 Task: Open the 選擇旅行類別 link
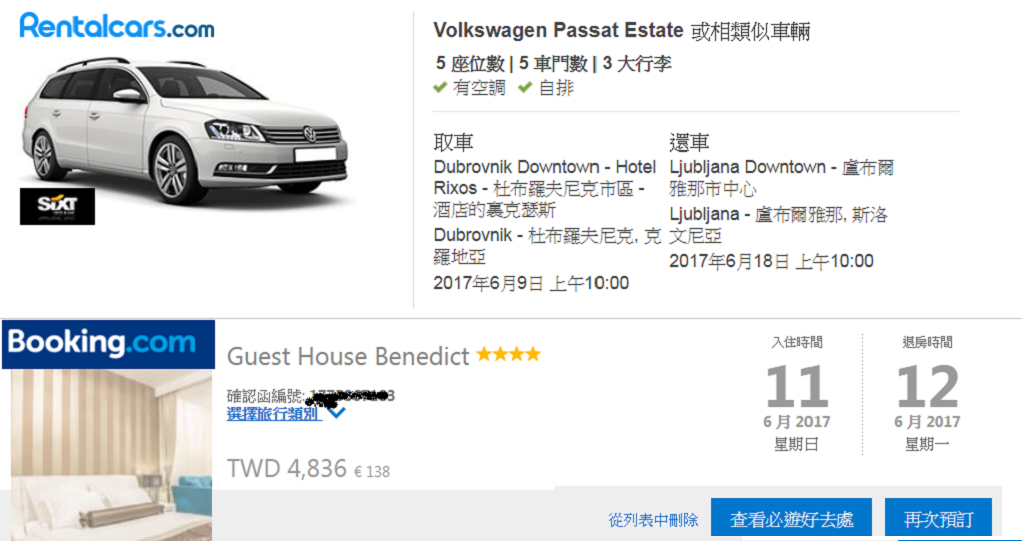(x=274, y=413)
